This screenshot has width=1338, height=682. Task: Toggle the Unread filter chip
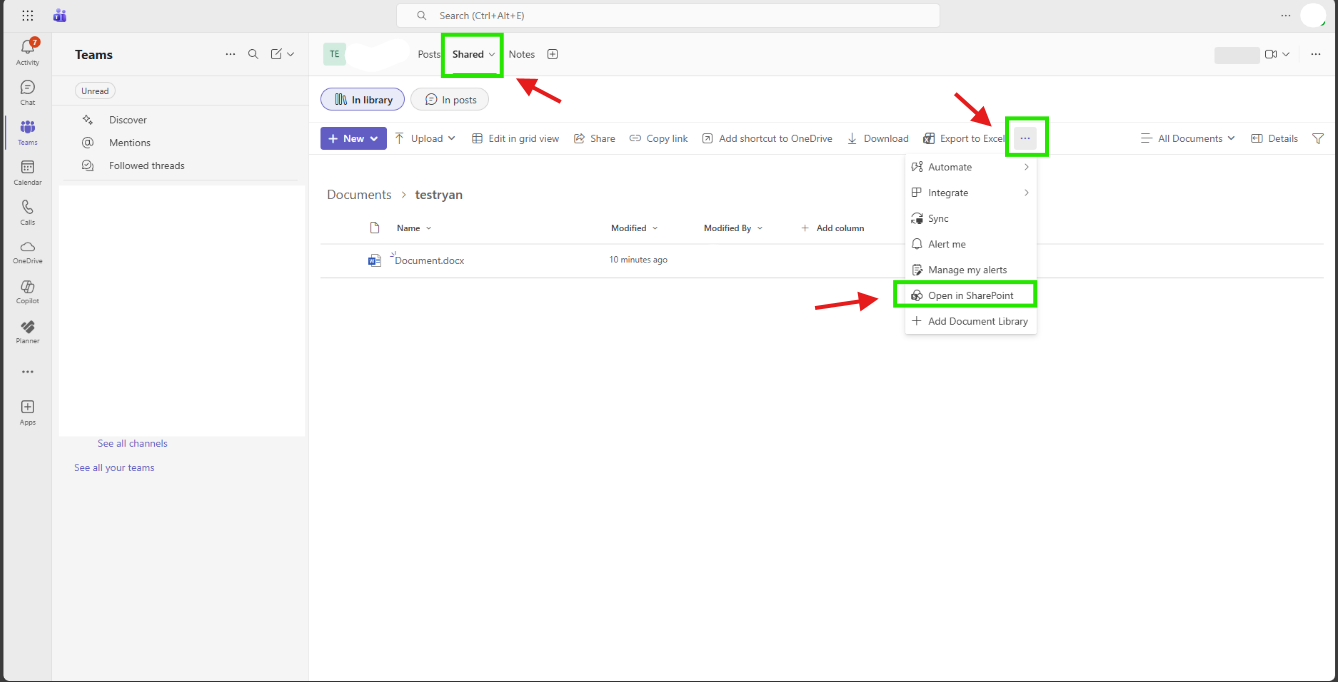click(x=95, y=90)
